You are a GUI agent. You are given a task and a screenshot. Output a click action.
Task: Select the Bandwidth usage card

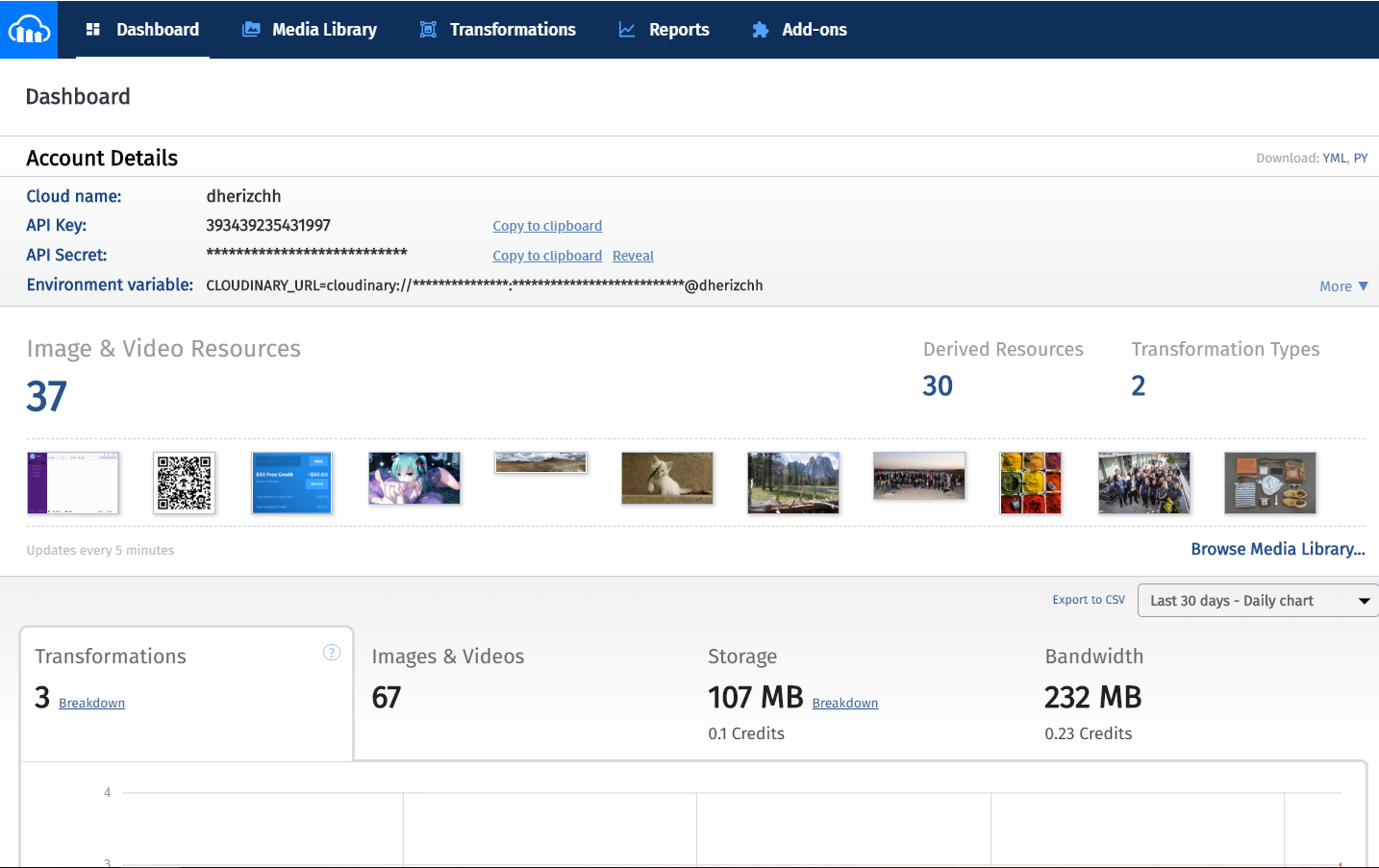(x=1197, y=694)
